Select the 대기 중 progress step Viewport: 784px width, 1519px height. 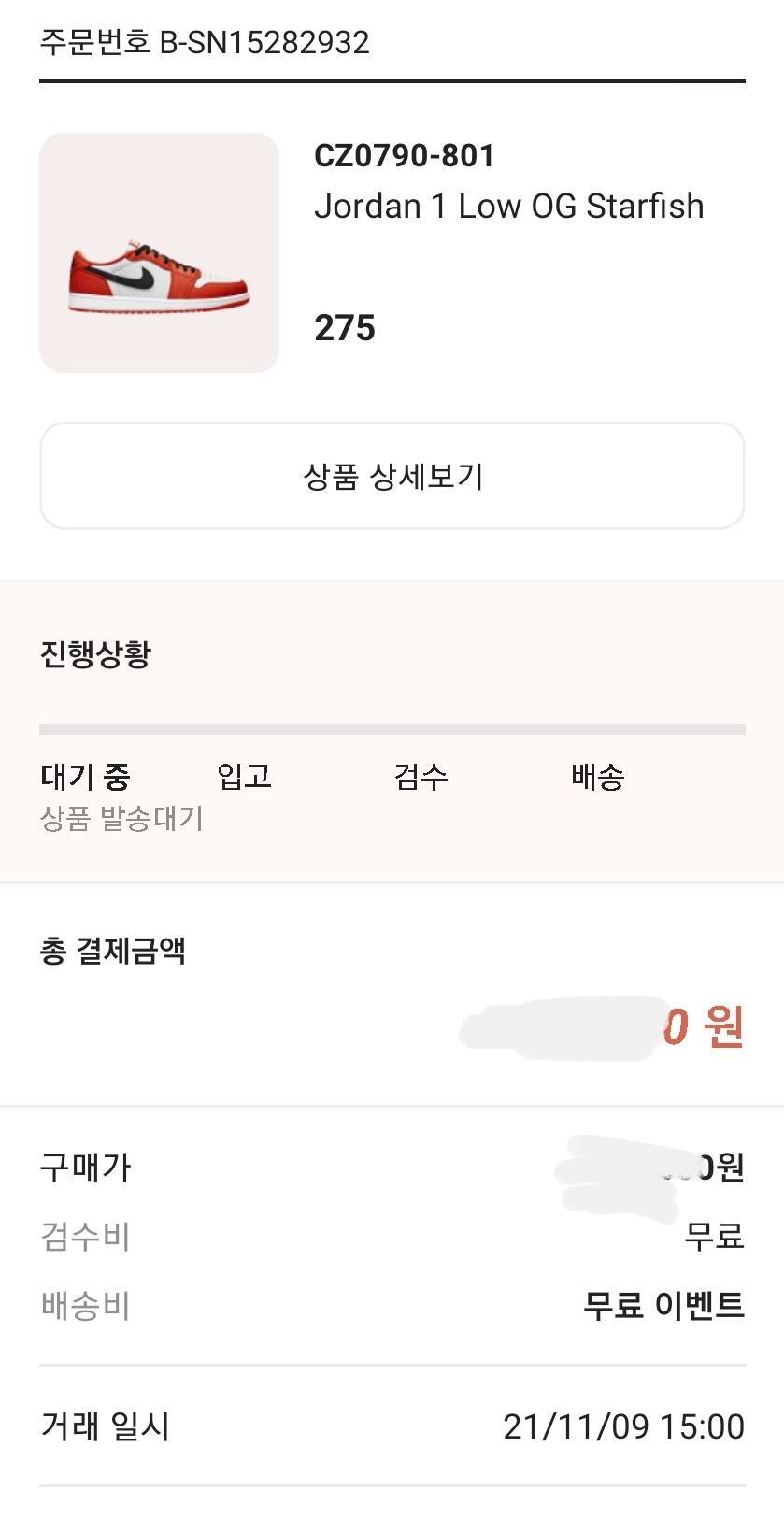coord(85,776)
